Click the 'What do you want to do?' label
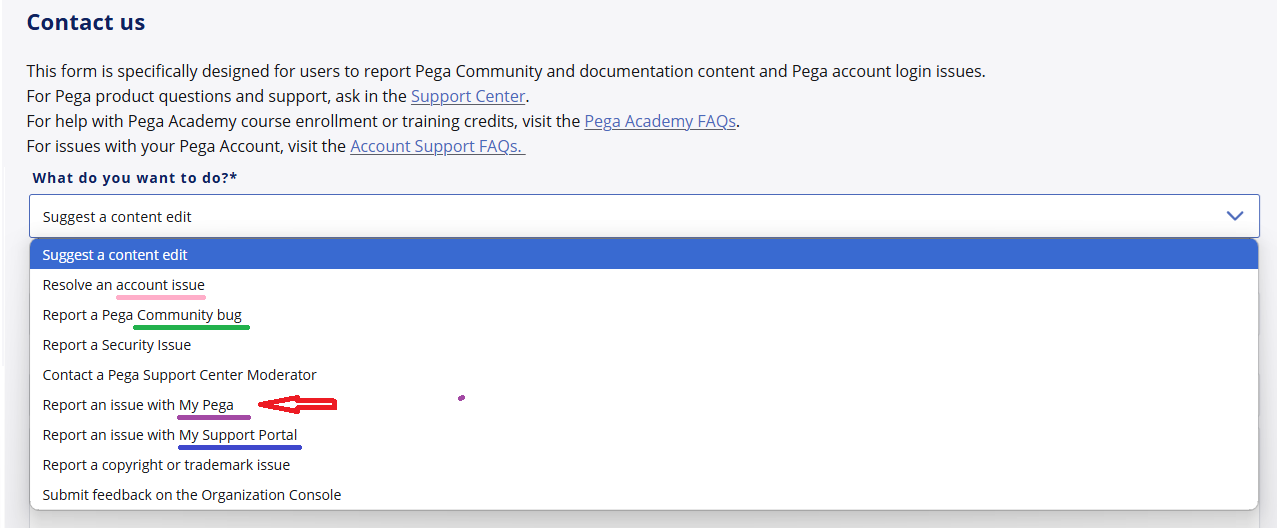Viewport: 1277px width, 528px height. (x=135, y=178)
